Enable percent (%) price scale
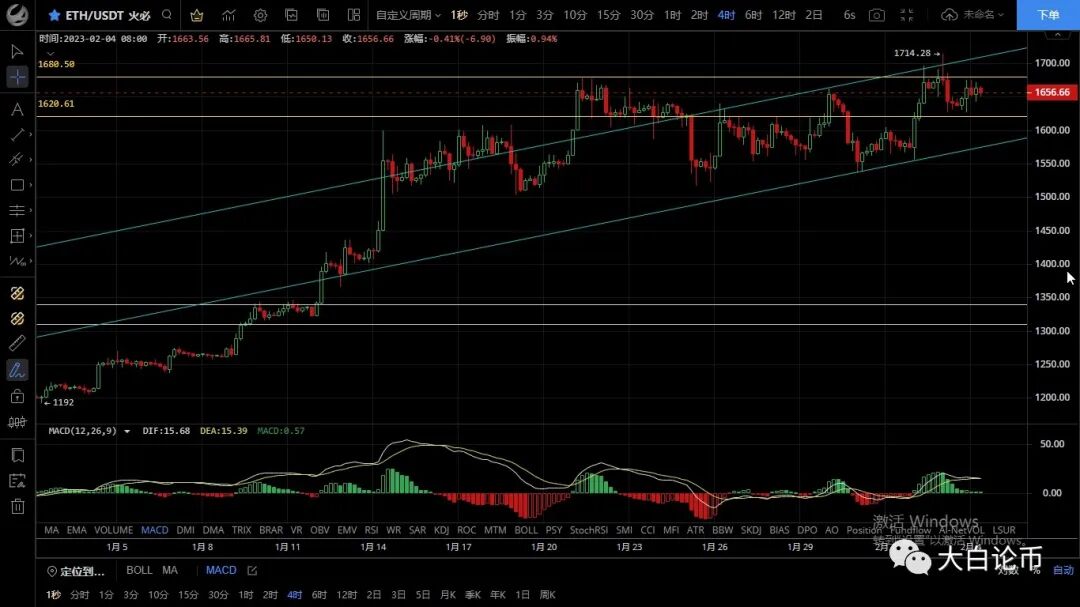This screenshot has height=607, width=1080. [1036, 570]
